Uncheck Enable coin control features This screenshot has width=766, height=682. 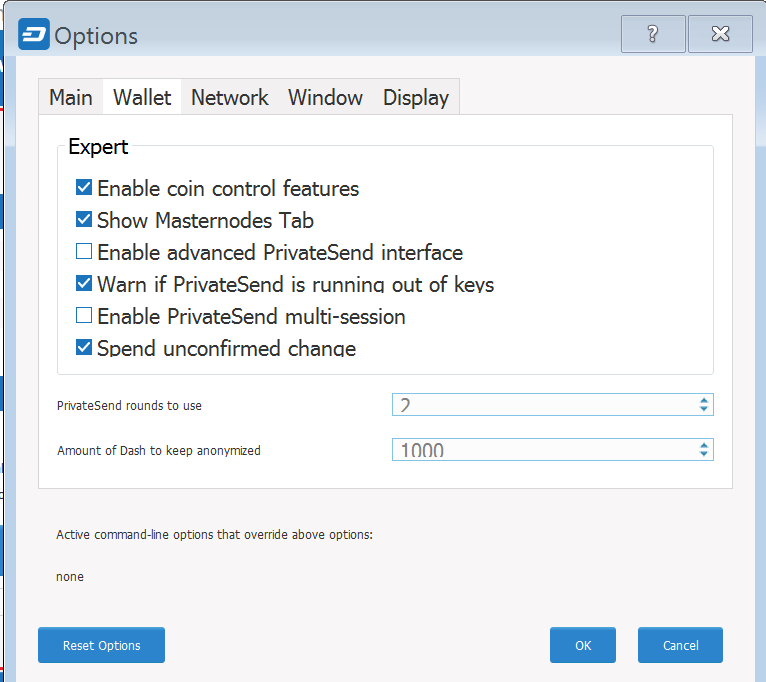[84, 188]
